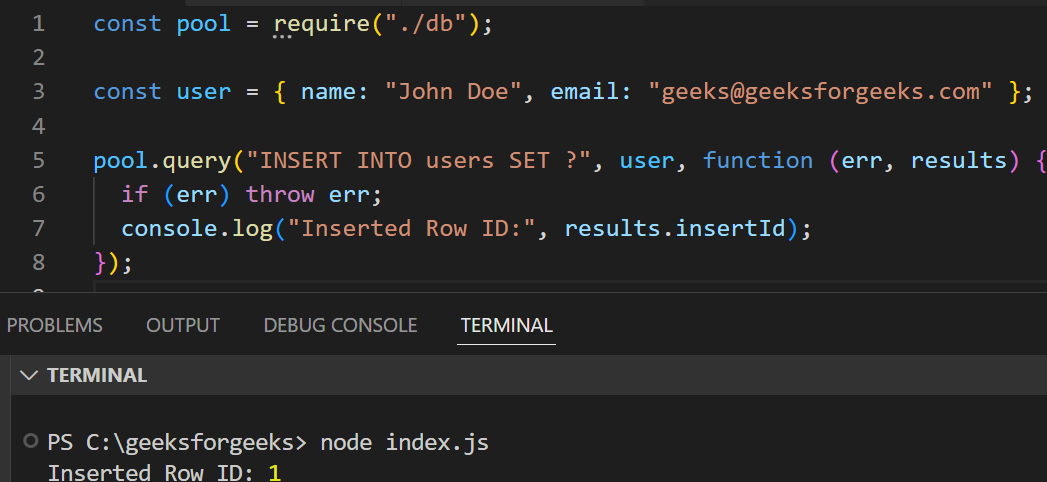The image size is (1047, 482).
Task: Click the query method on line 5
Action: pos(211,160)
